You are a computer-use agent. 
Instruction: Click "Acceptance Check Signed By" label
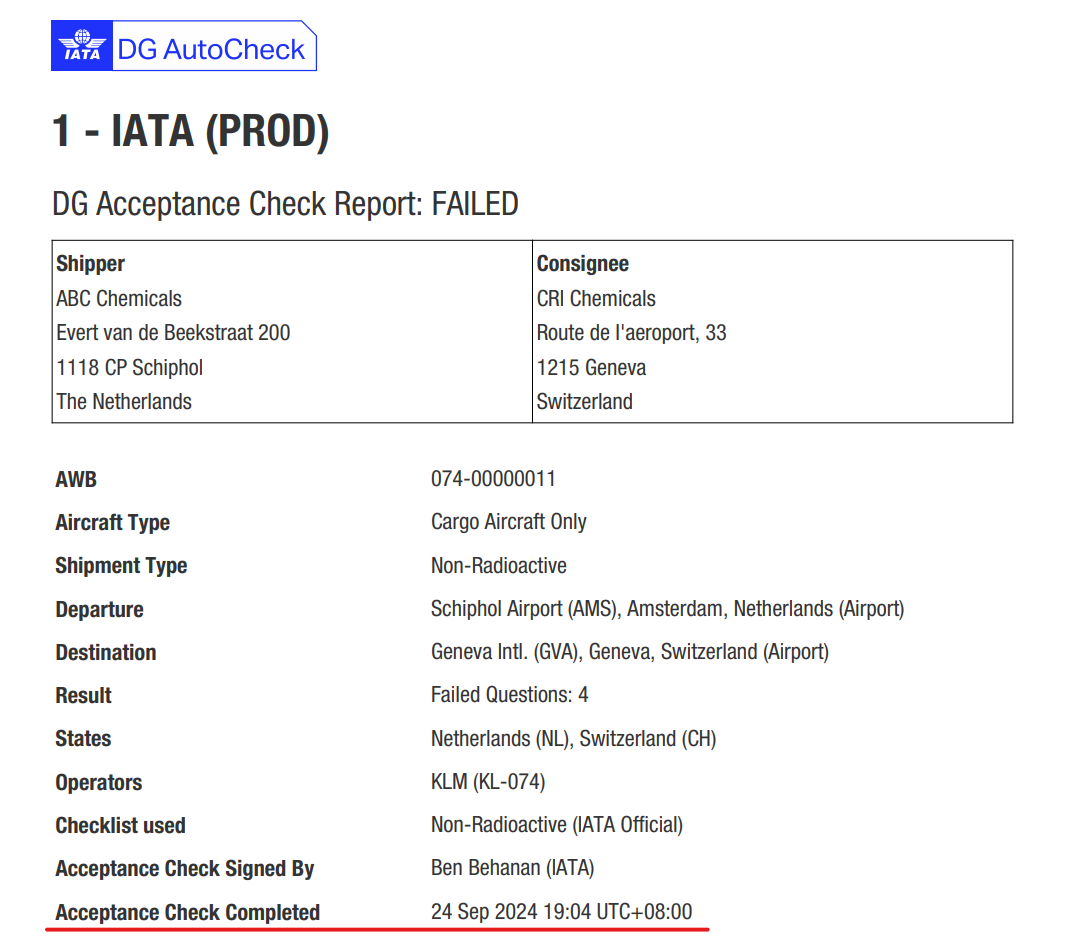185,869
